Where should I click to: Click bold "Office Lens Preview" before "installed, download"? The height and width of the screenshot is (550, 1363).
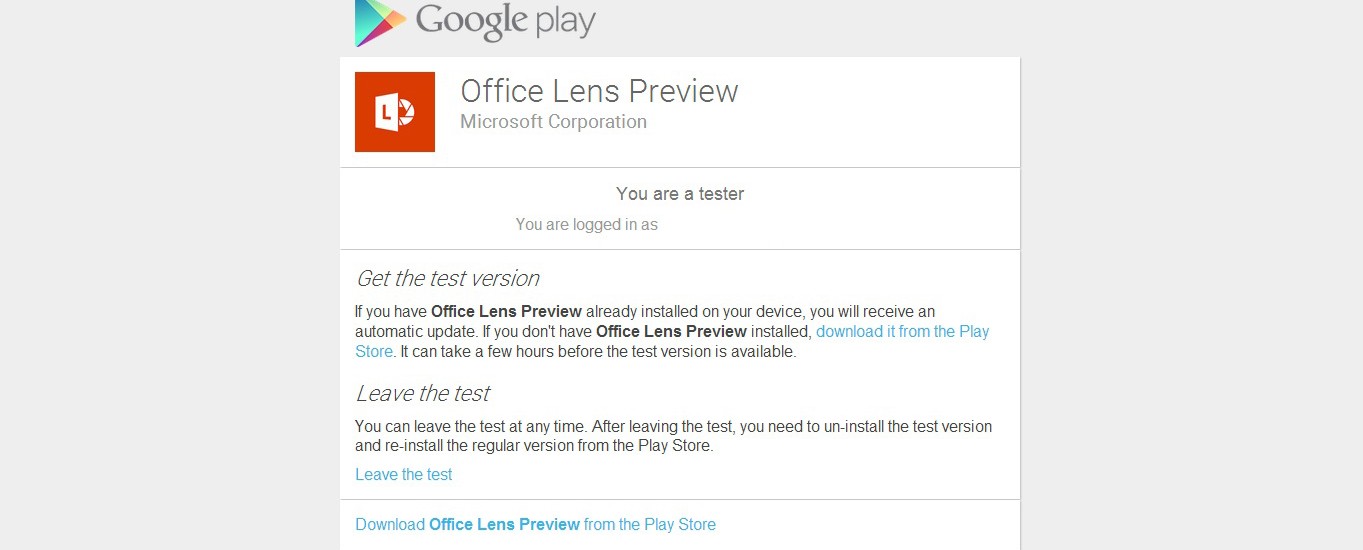click(x=671, y=331)
